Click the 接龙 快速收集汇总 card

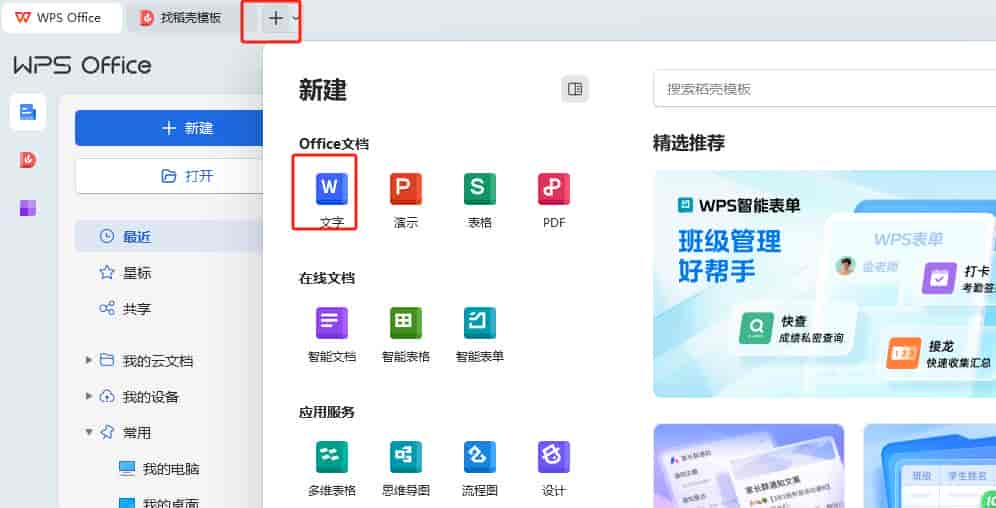939,354
